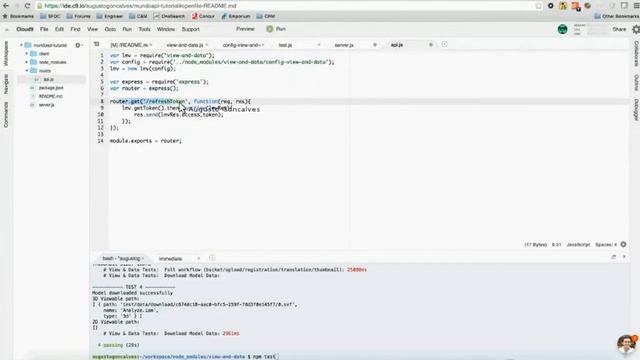Close the Immediate tab

198,258
